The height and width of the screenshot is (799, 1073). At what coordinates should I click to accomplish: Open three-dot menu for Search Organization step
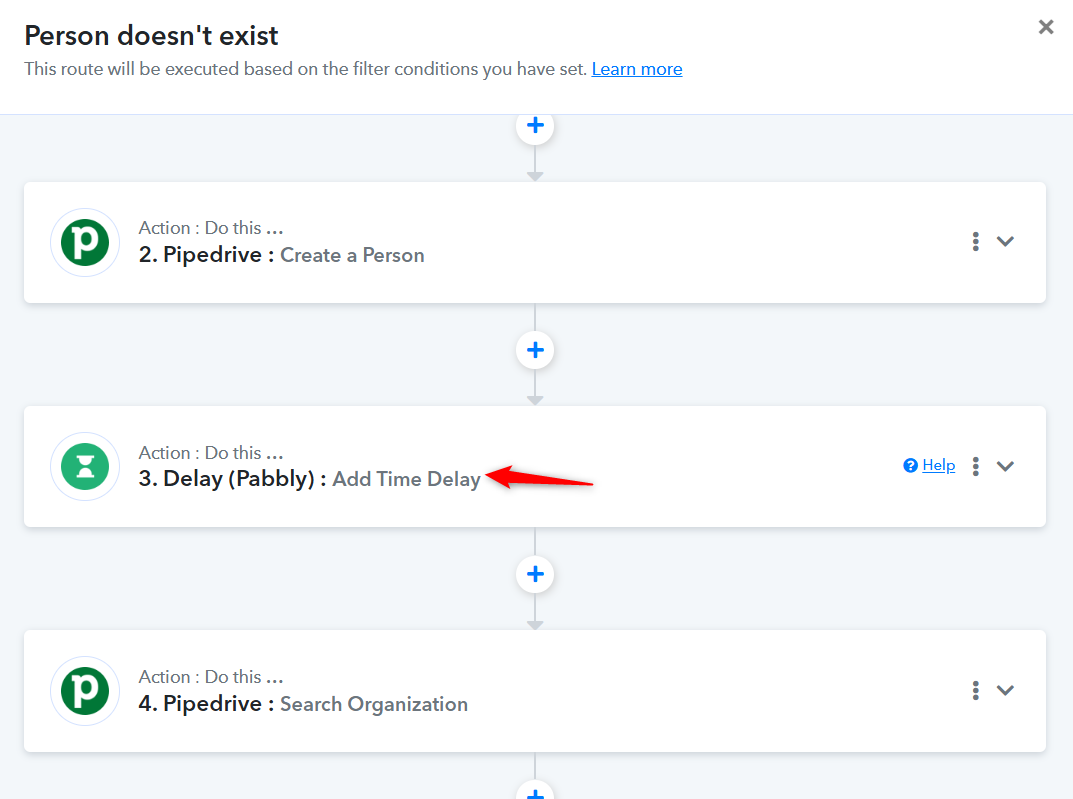976,690
